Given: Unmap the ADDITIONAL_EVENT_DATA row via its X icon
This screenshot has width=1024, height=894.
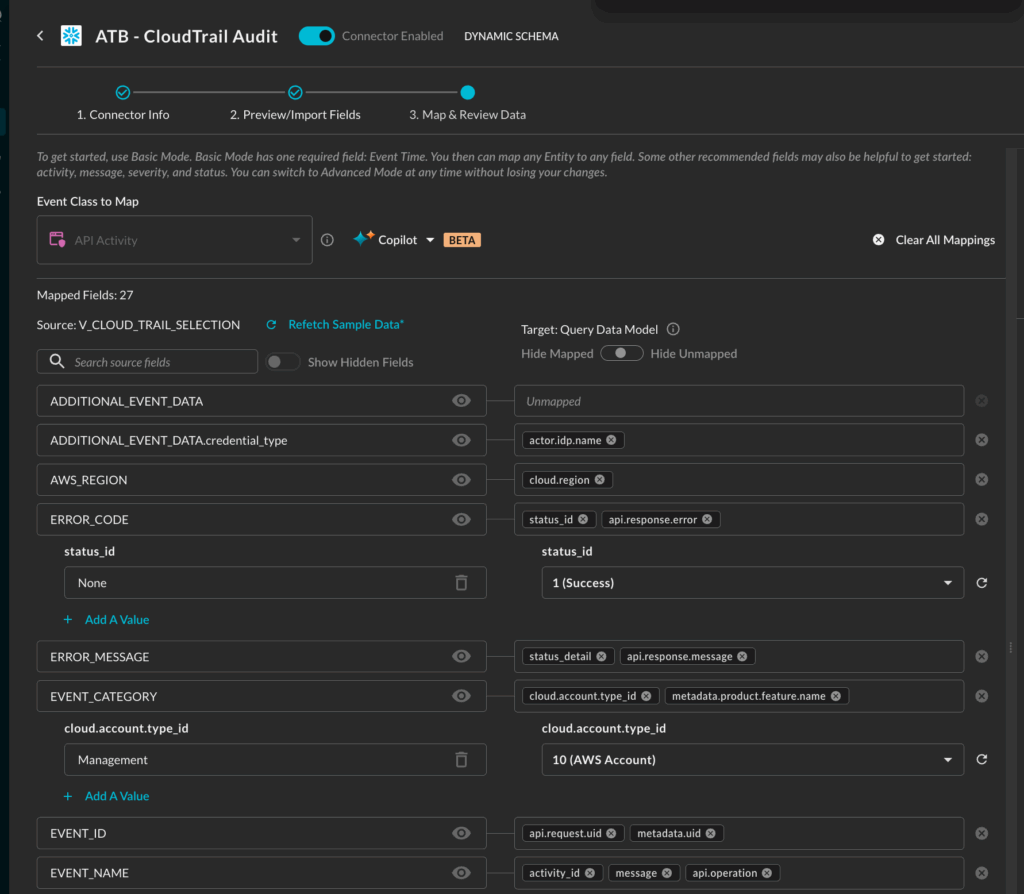Looking at the screenshot, I should click(x=981, y=400).
